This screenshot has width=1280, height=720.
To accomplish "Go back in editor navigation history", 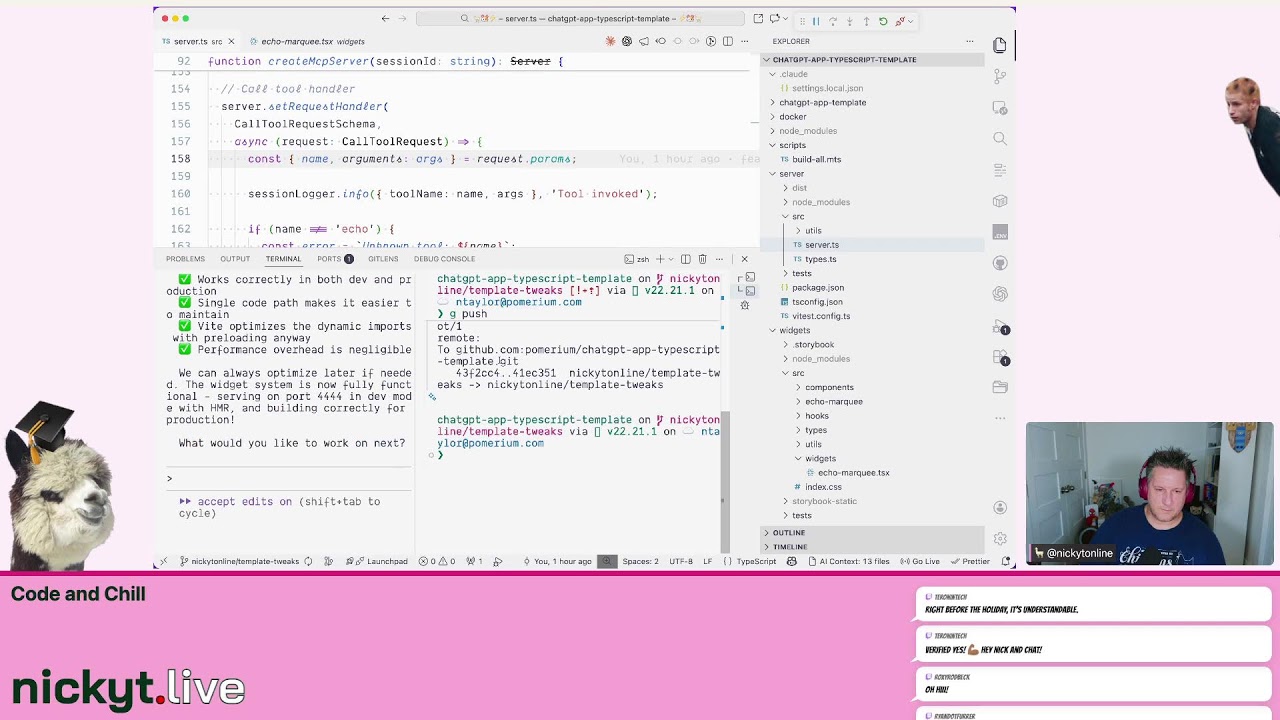I will (x=385, y=19).
